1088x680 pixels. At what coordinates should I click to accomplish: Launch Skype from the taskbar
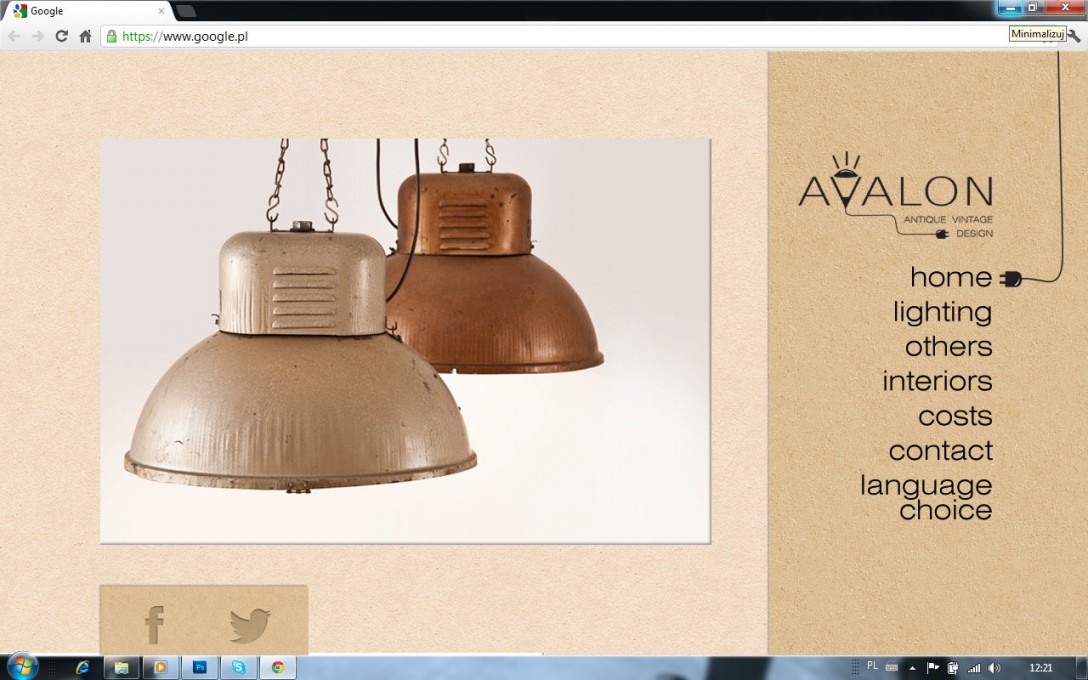[x=239, y=667]
